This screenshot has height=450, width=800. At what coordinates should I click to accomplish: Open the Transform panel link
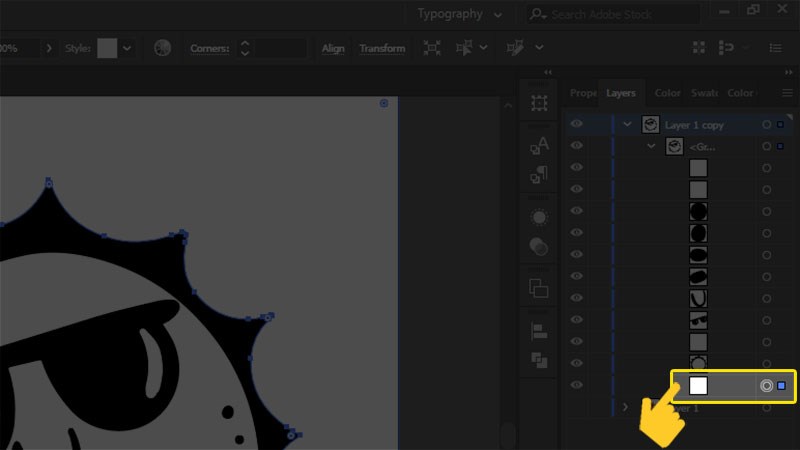[x=382, y=48]
